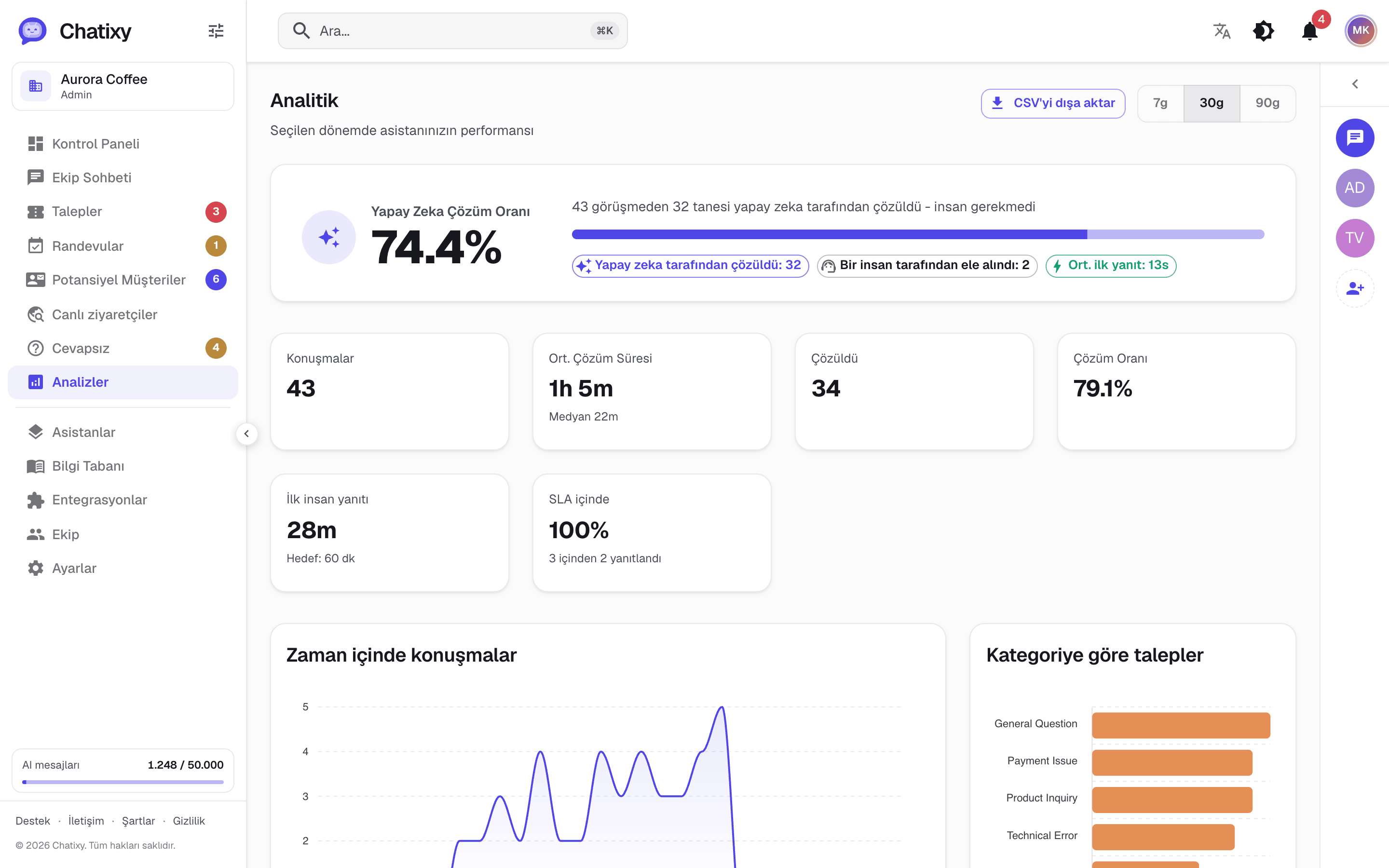Click the Ayarlar gear icon
Image resolution: width=1389 pixels, height=868 pixels.
click(x=36, y=569)
